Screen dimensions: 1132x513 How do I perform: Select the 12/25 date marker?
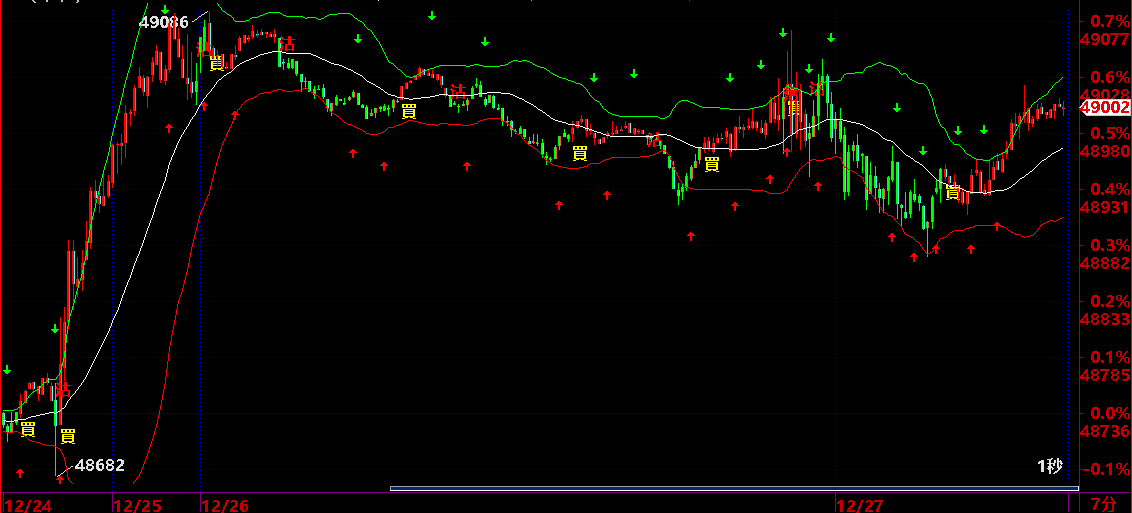[138, 505]
